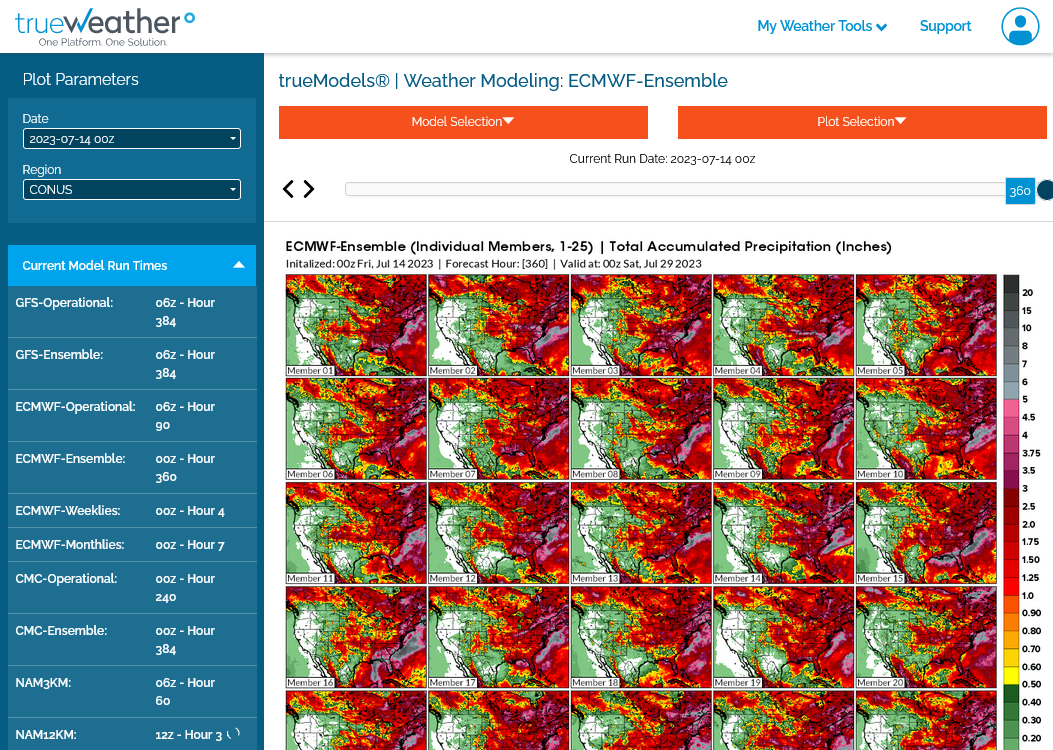Viewport: 1053px width, 750px height.
Task: Select GFS-Operational model run row
Action: [132, 312]
